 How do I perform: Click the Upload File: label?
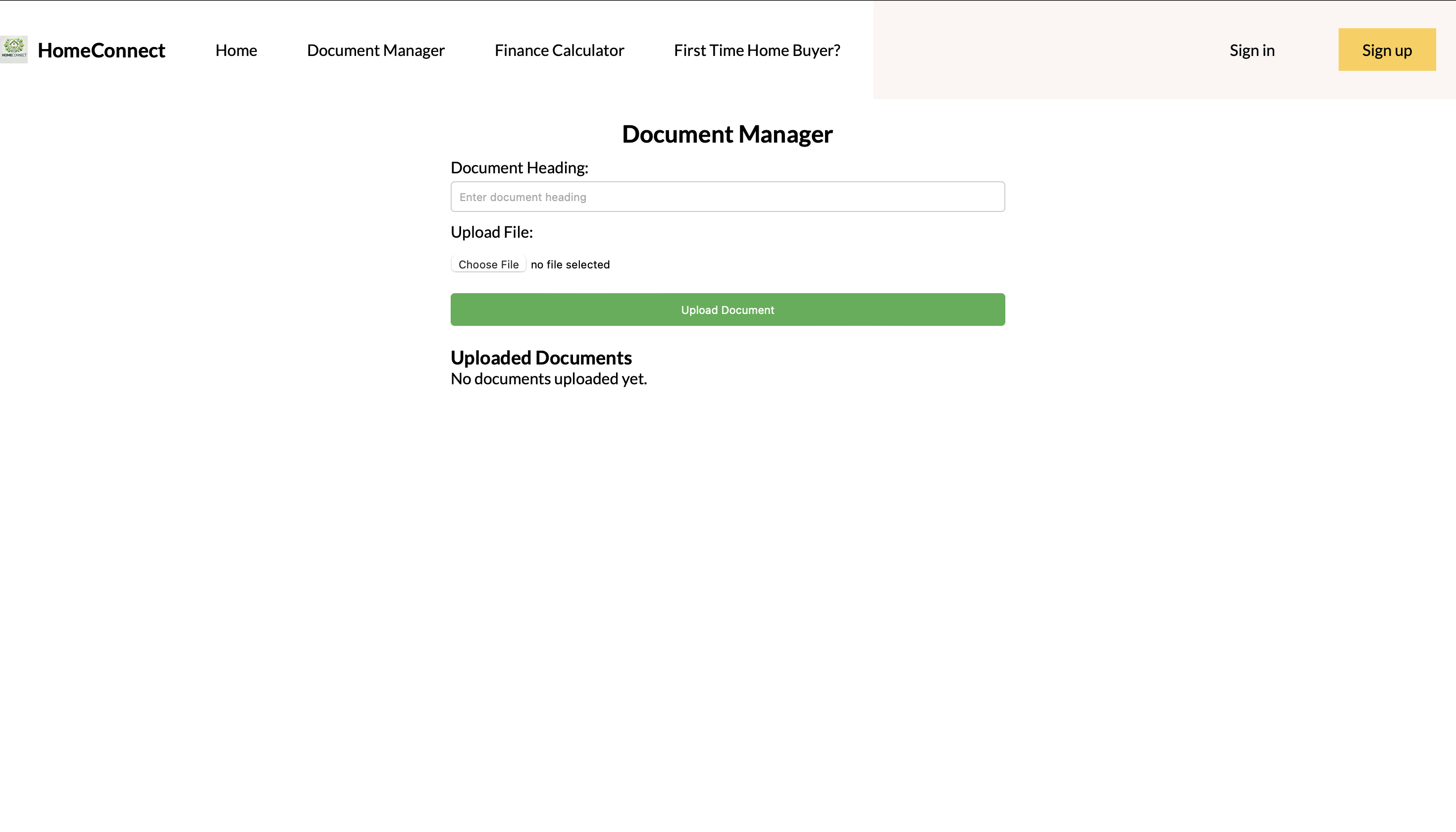[491, 232]
